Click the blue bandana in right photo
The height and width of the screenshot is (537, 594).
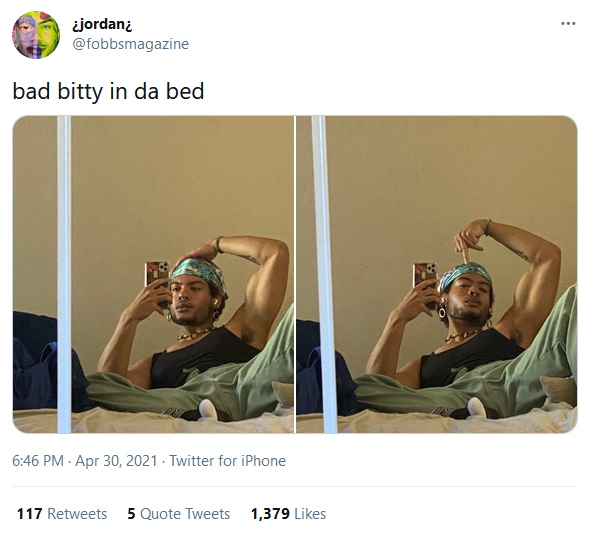tap(465, 276)
